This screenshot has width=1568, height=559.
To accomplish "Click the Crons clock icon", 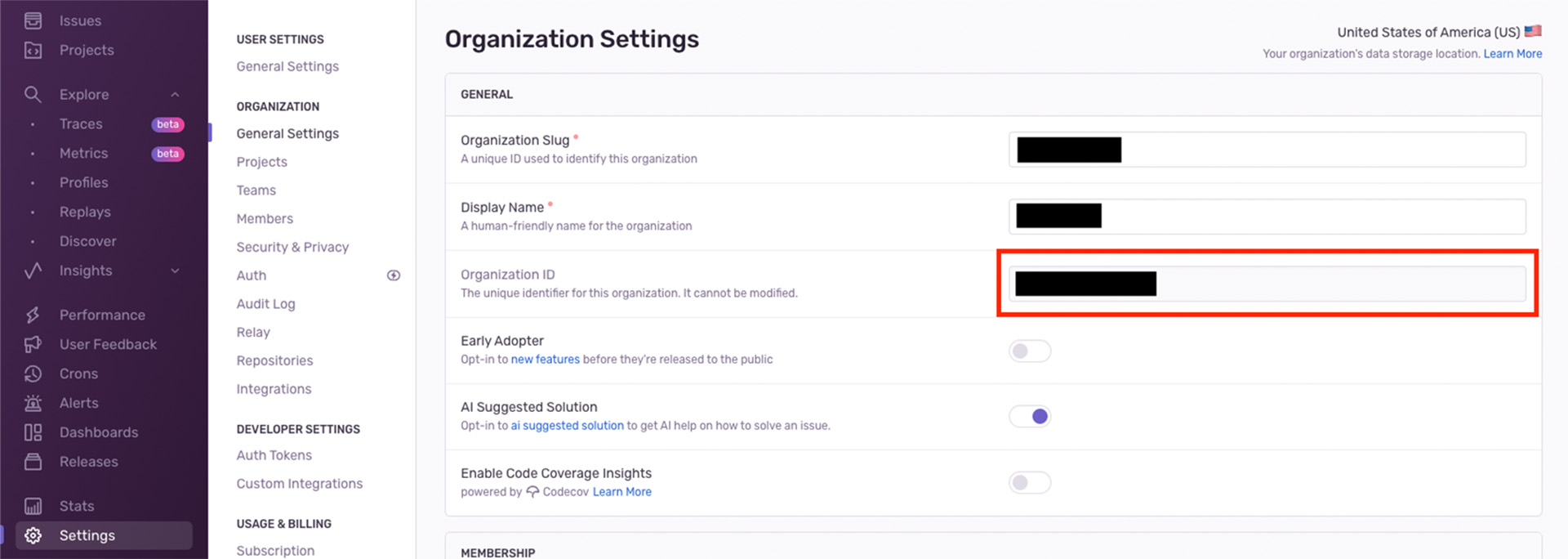I will click(x=33, y=373).
